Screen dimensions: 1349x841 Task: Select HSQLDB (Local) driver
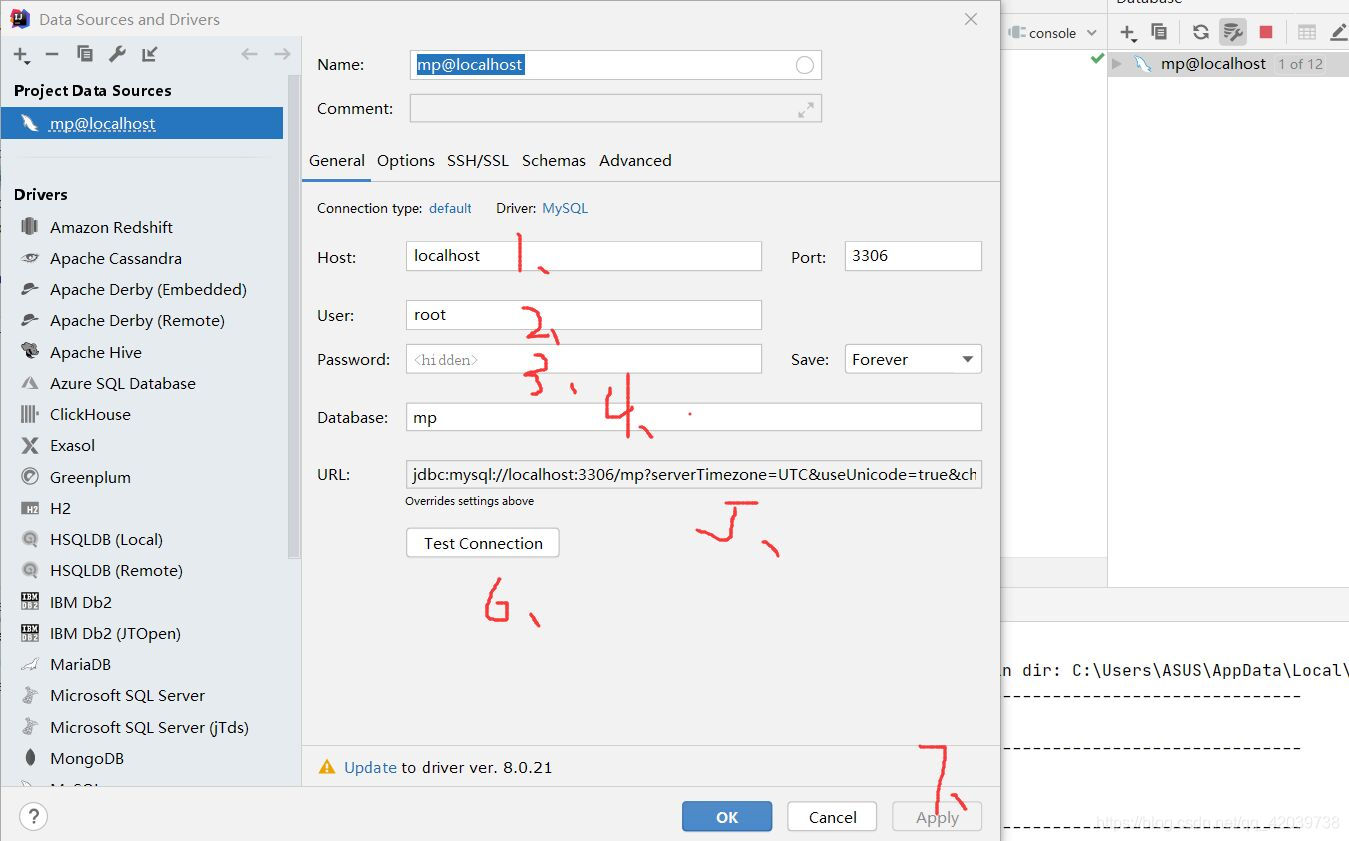[x=106, y=539]
